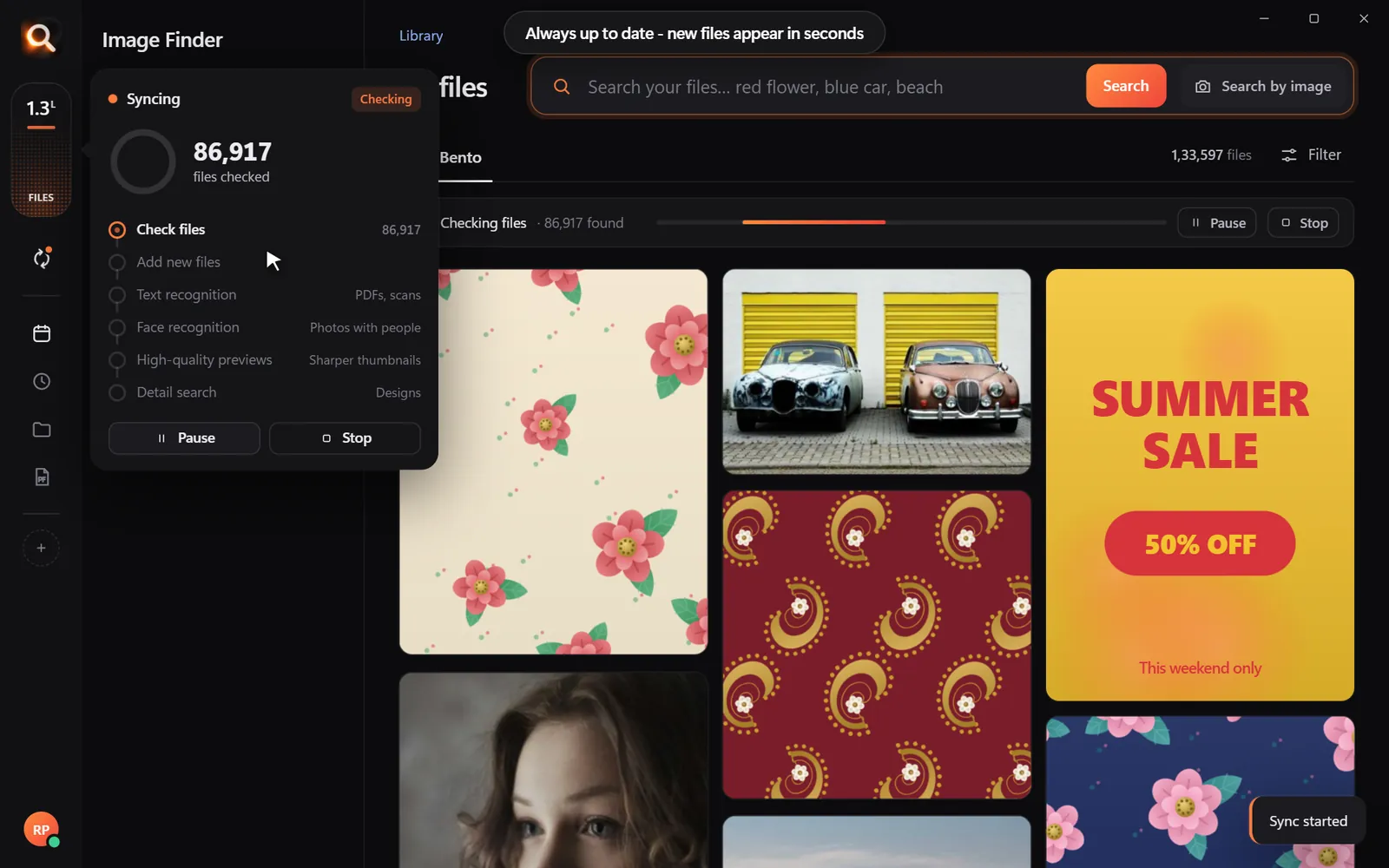Open the Library breadcrumb link
This screenshot has width=1389, height=868.
click(421, 36)
